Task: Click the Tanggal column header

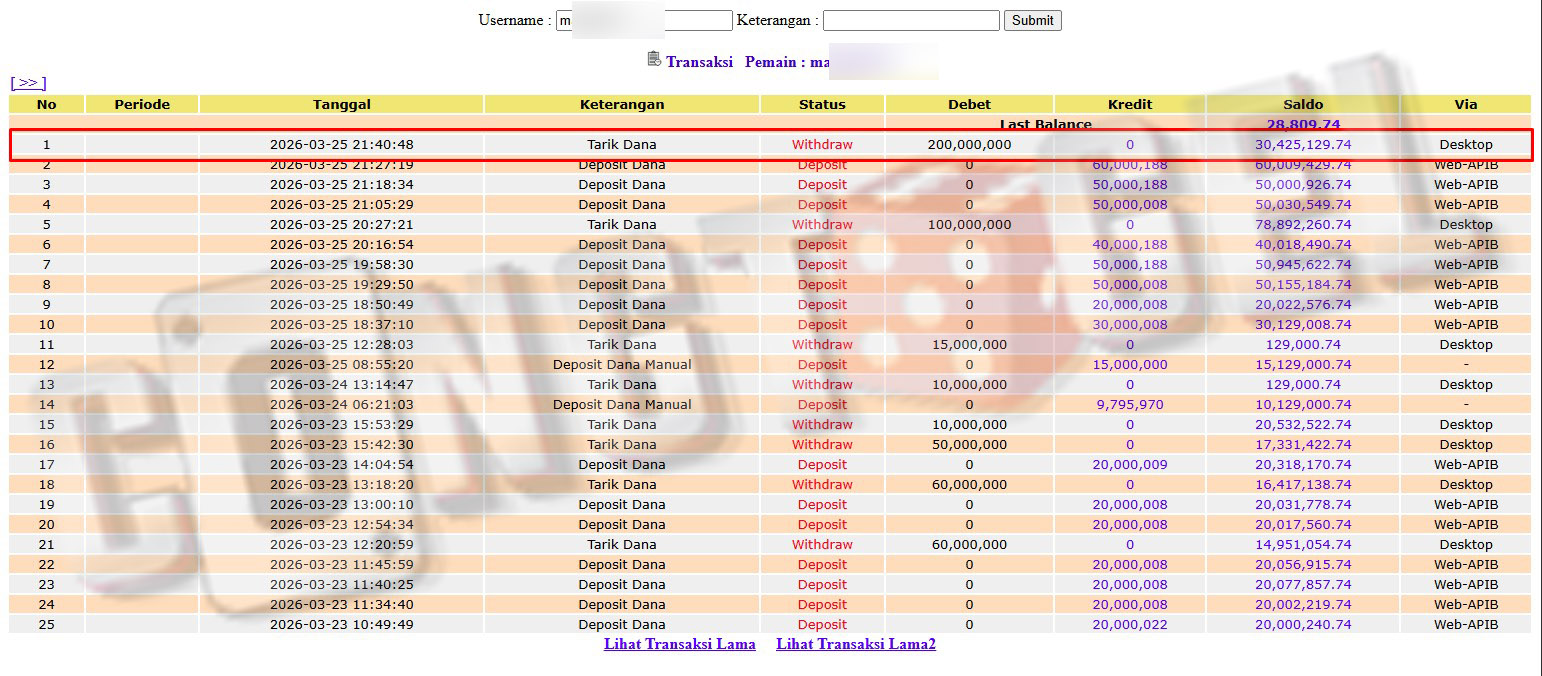Action: pos(342,104)
